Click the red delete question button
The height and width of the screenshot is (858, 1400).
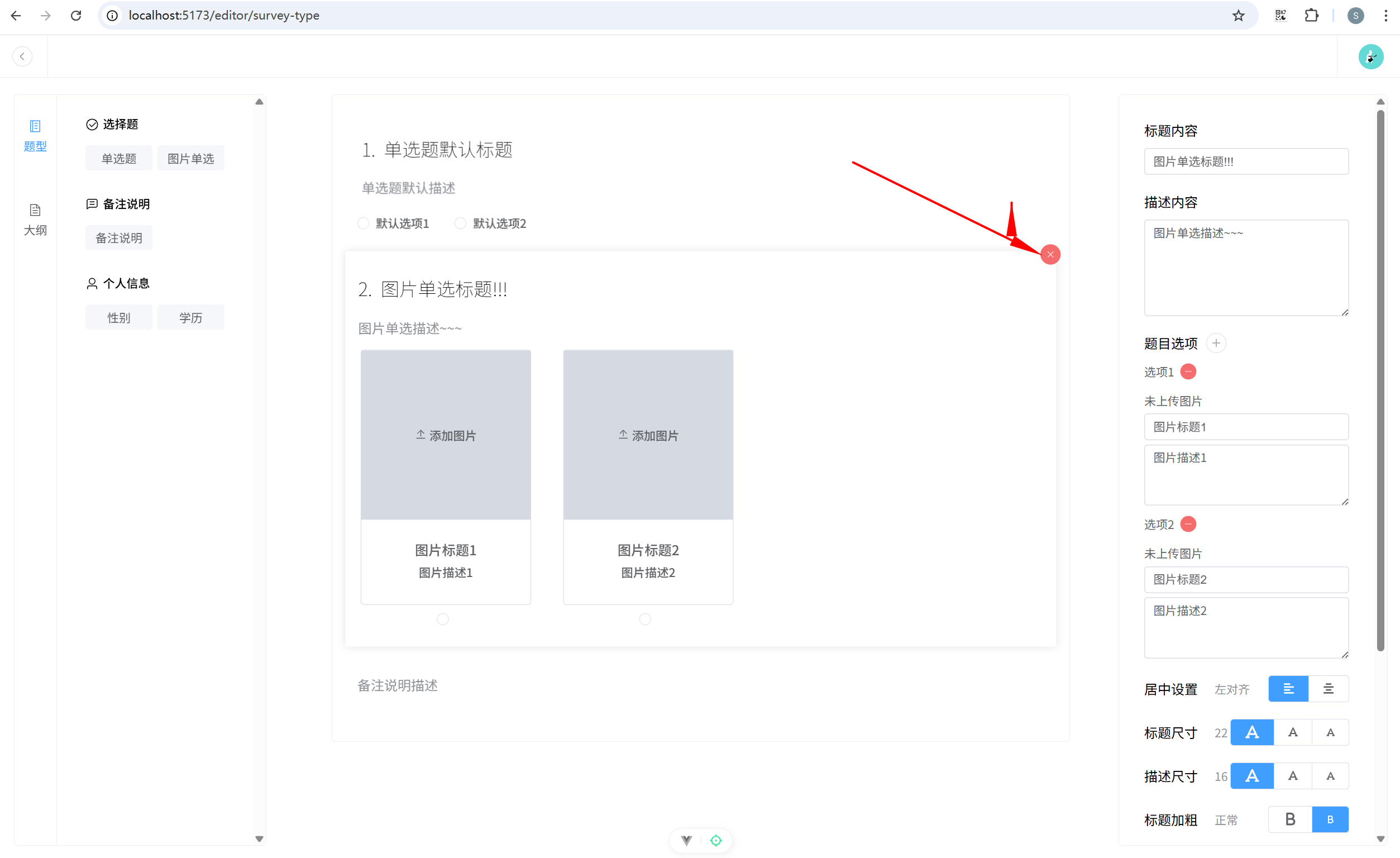[1050, 255]
